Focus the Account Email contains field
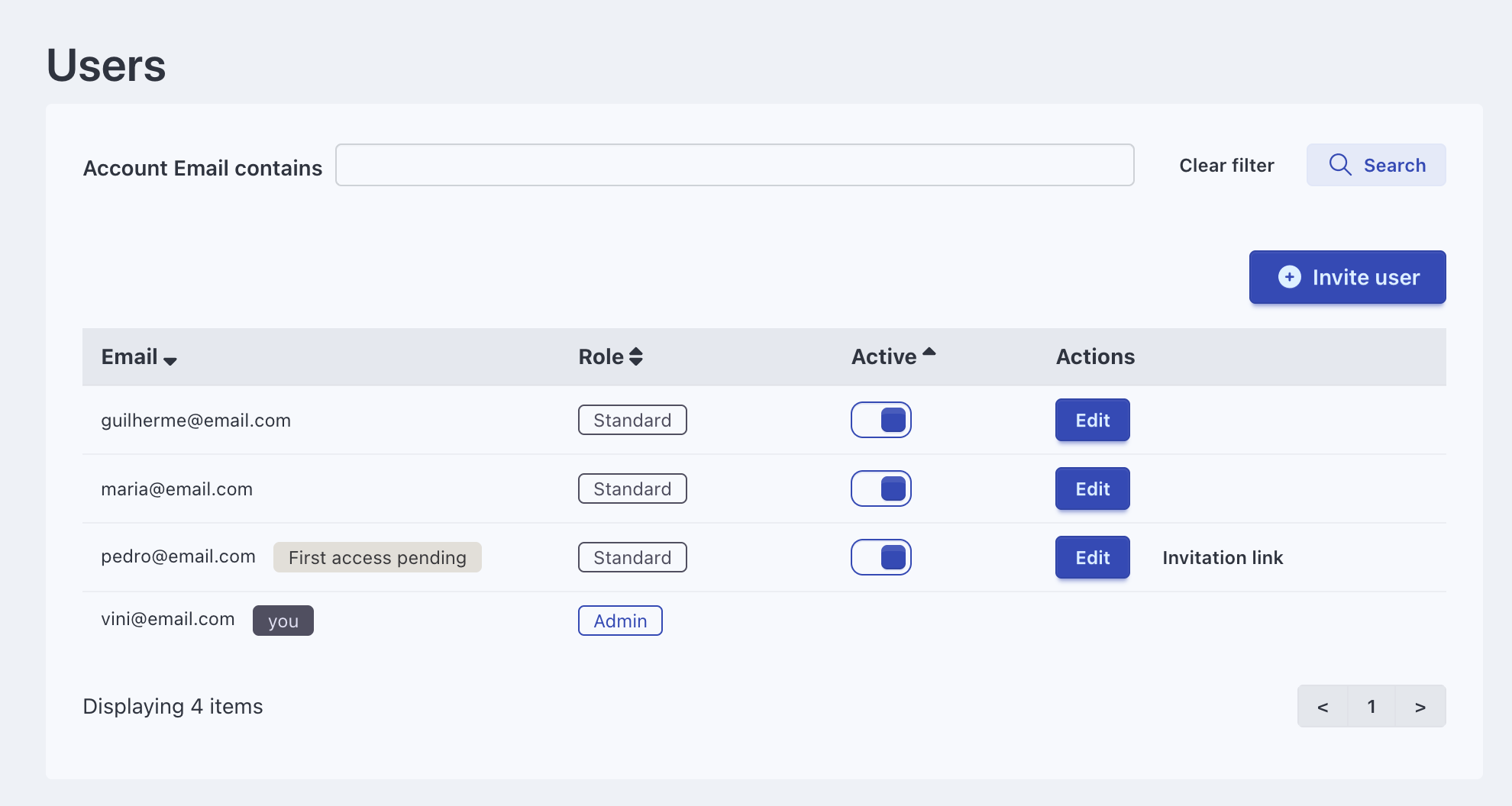 pos(734,165)
